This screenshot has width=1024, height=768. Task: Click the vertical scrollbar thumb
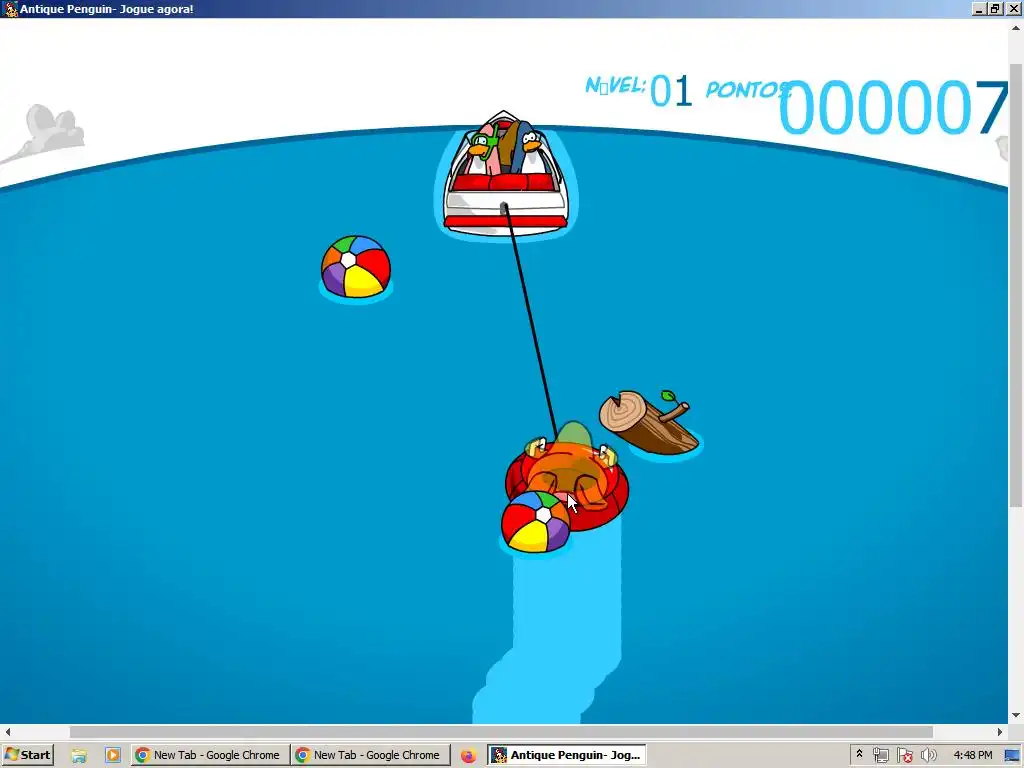[x=1016, y=284]
